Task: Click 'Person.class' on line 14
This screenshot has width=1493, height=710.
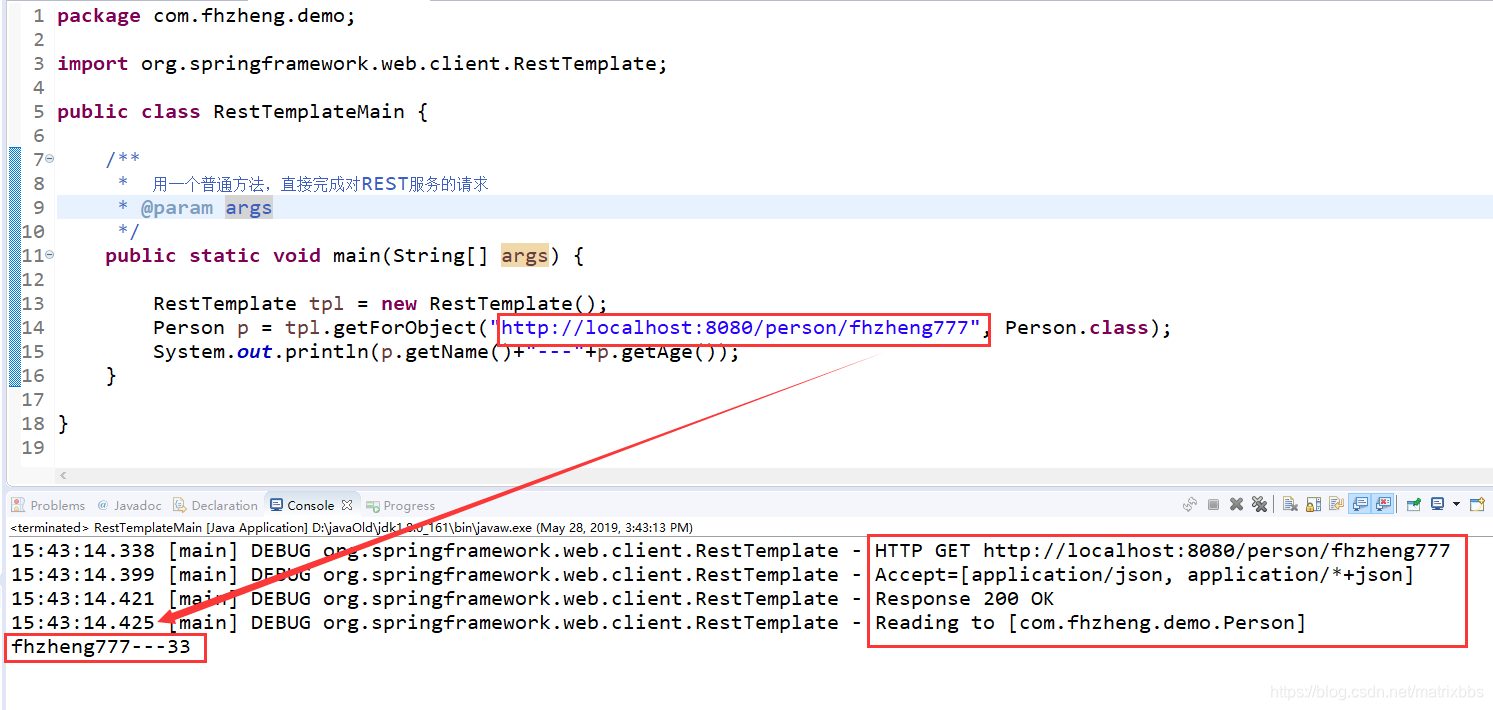Action: coord(1077,328)
